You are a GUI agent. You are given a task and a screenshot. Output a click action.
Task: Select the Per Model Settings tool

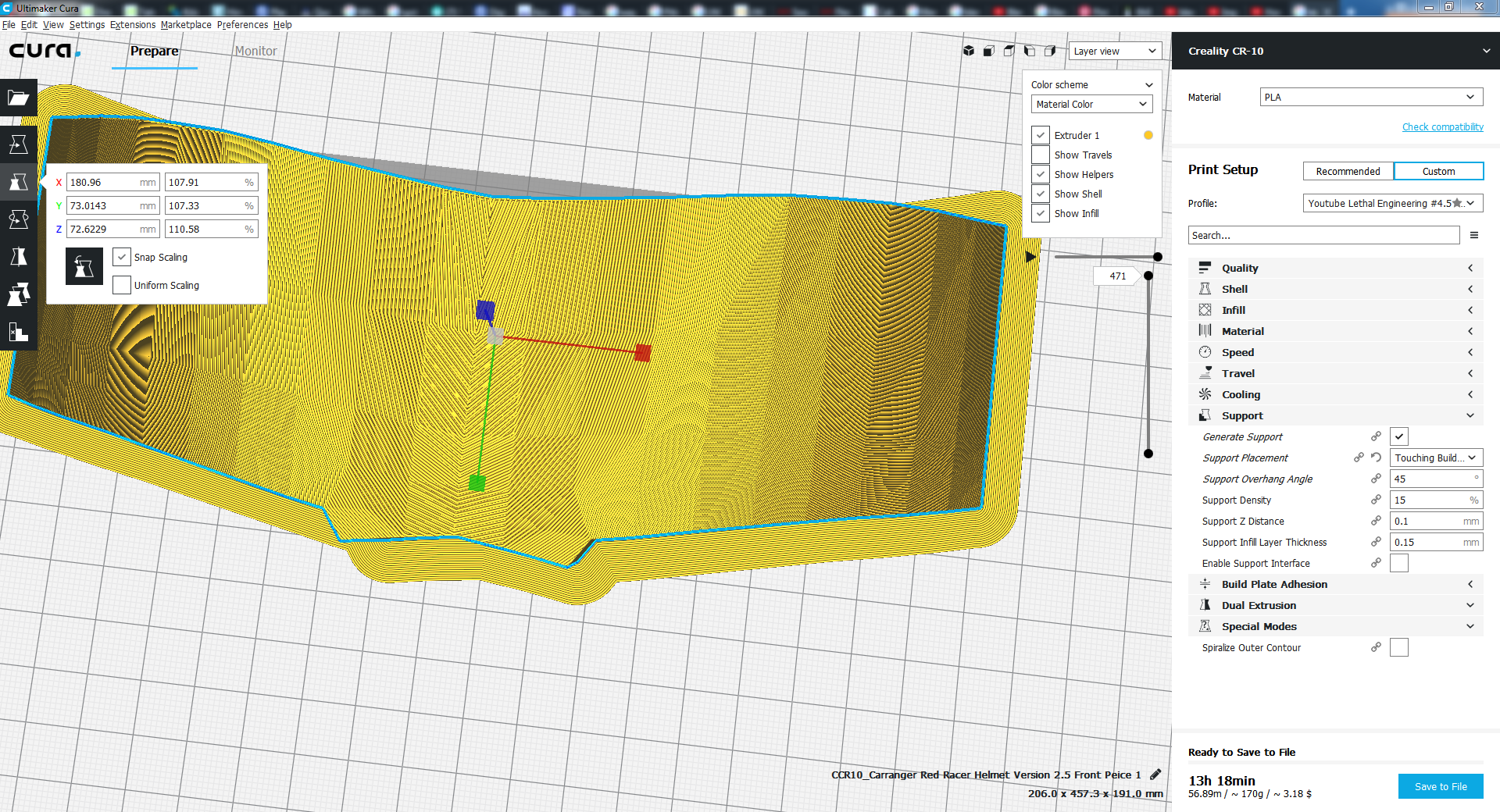(19, 294)
